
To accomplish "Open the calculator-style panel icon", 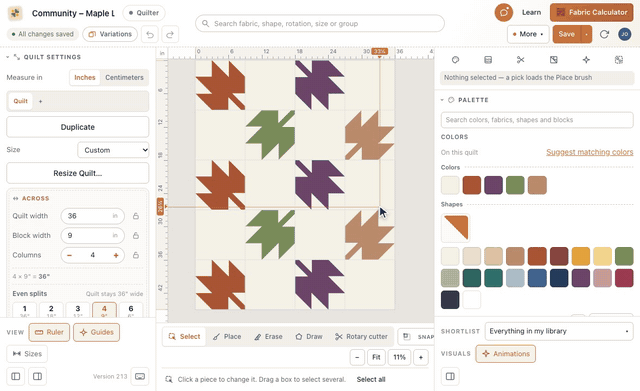I will pyautogui.click(x=488, y=60).
